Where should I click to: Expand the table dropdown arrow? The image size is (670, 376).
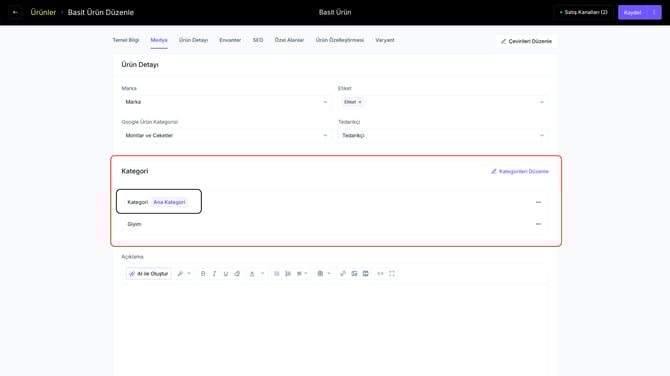pos(329,273)
